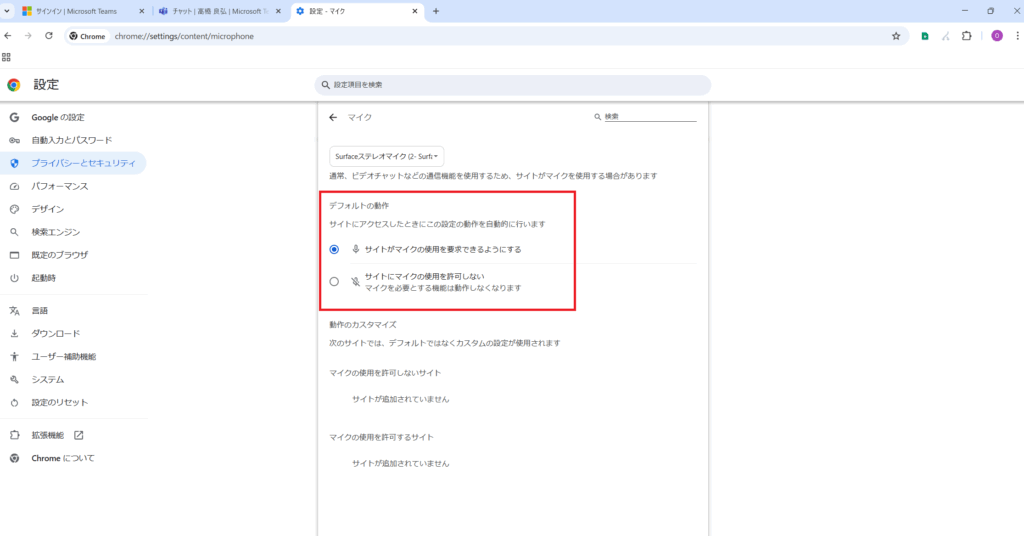1024x536 pixels.
Task: Select サイトにマイクの使用を許可しない radio button
Action: tap(334, 282)
